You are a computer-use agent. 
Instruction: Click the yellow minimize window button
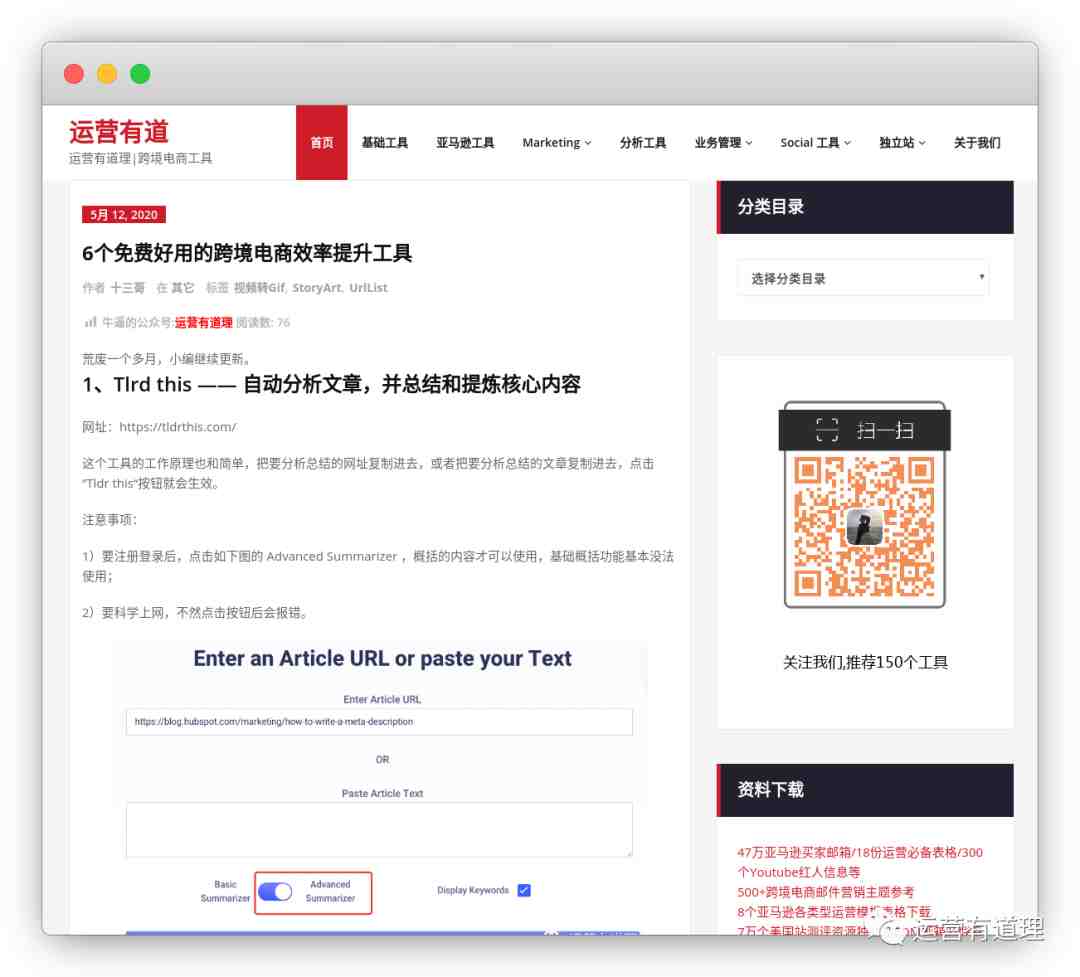point(107,74)
